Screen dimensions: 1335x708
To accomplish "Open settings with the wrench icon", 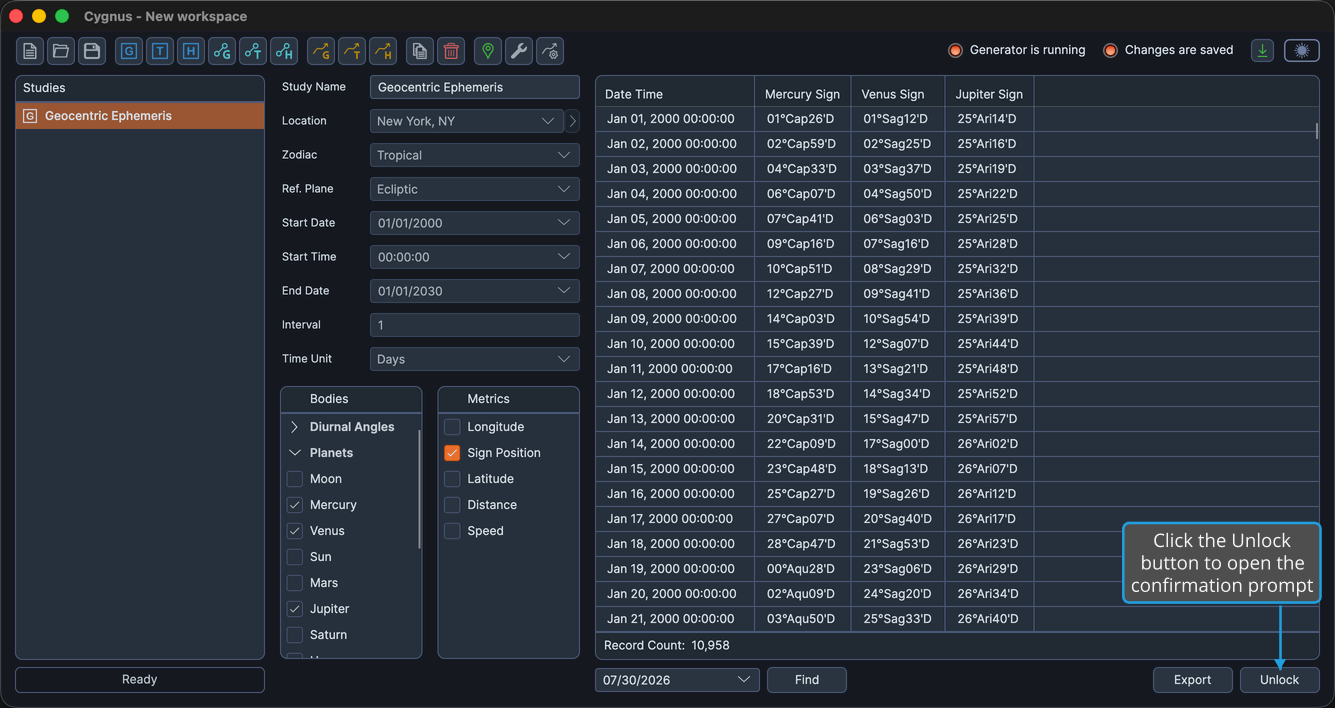I will 519,51.
